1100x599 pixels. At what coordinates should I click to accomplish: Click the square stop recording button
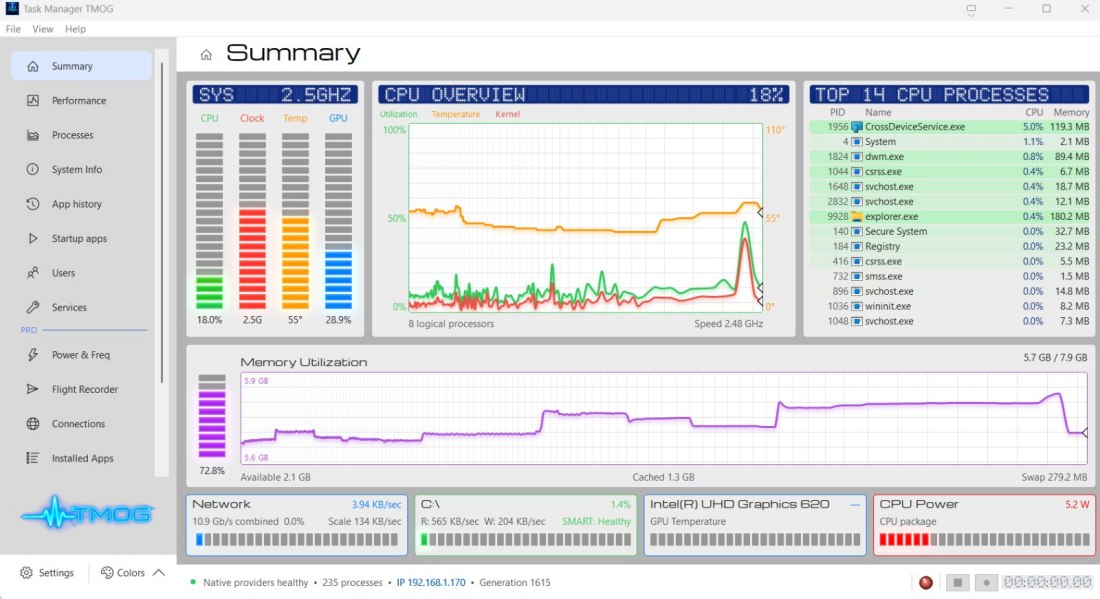click(958, 582)
